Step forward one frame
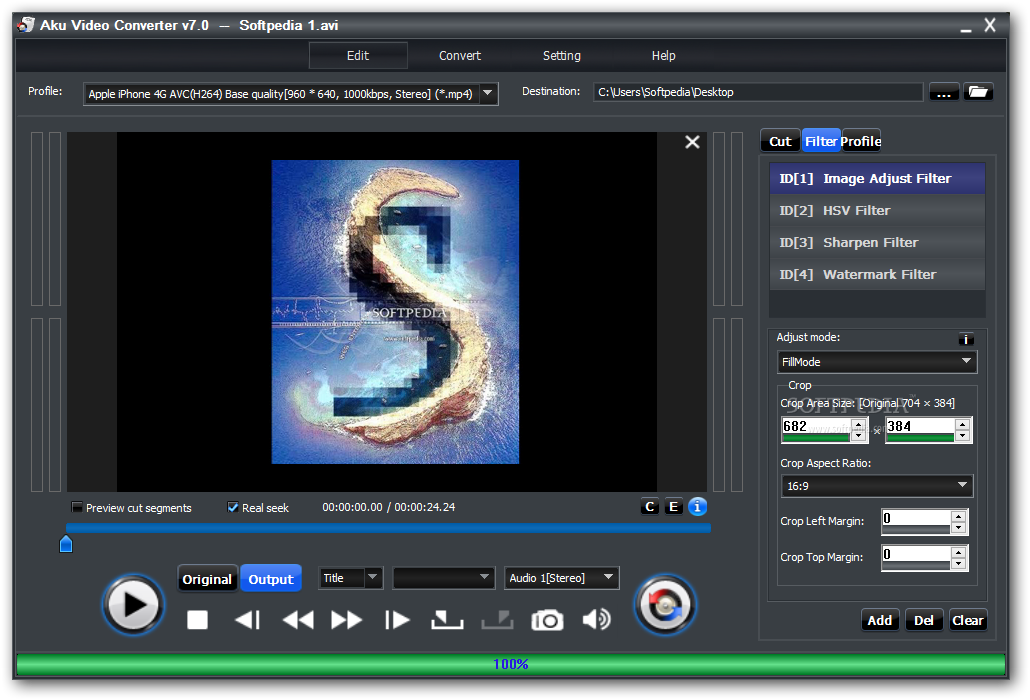This screenshot has width=1030, height=700. click(x=397, y=620)
